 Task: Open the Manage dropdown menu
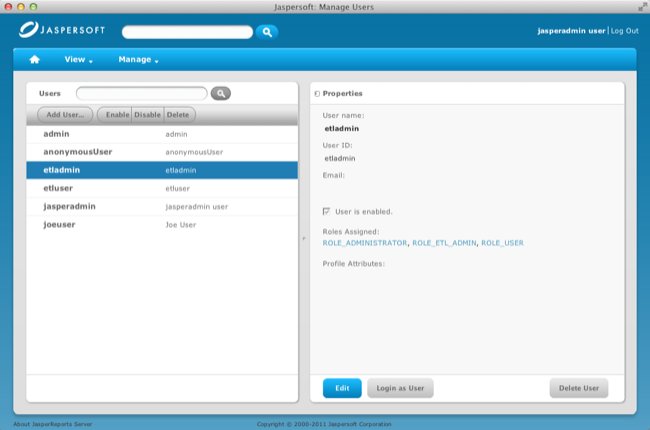click(x=138, y=60)
